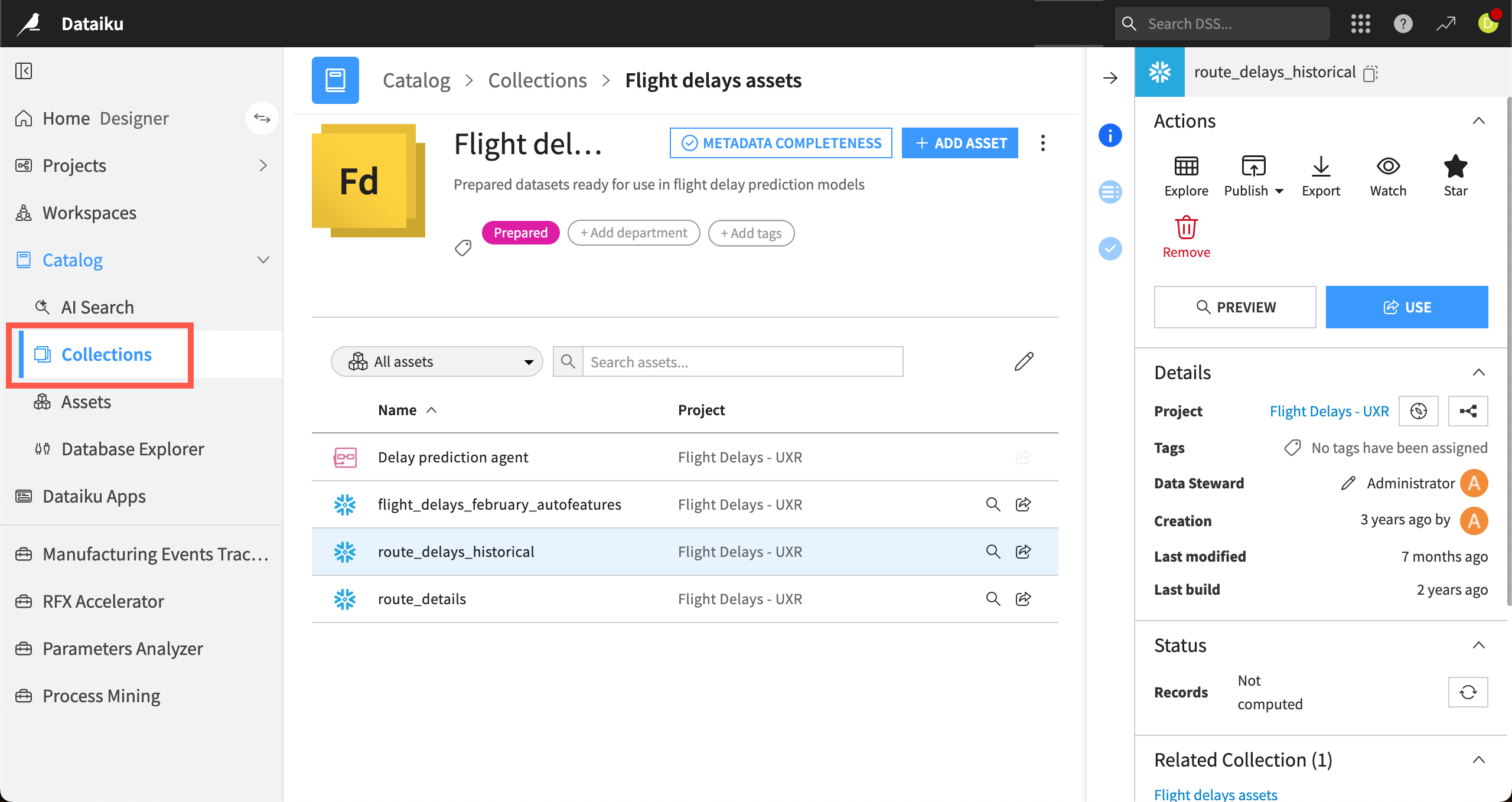Select the Delay prediction agent row
Image resolution: width=1512 pixels, height=802 pixels.
[x=685, y=457]
